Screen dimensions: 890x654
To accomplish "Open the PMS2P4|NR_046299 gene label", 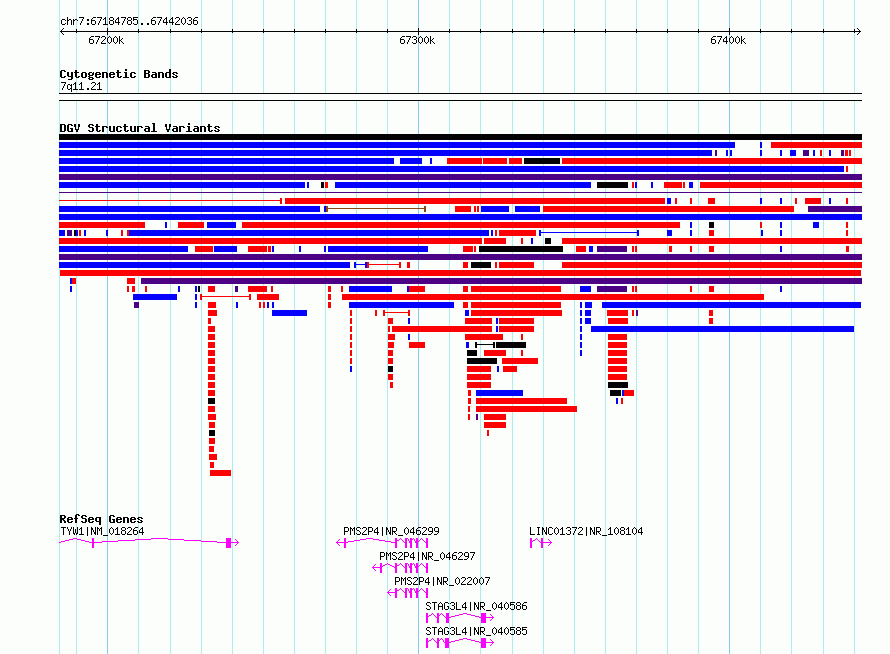I will pos(391,531).
